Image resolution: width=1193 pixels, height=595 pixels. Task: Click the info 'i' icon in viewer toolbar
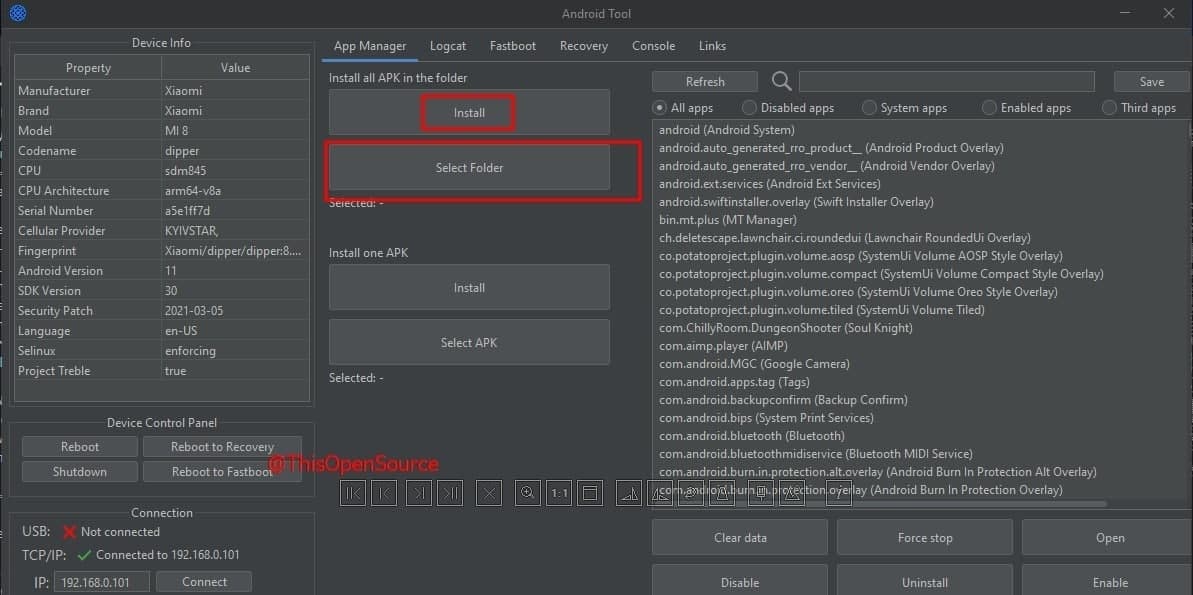click(838, 493)
